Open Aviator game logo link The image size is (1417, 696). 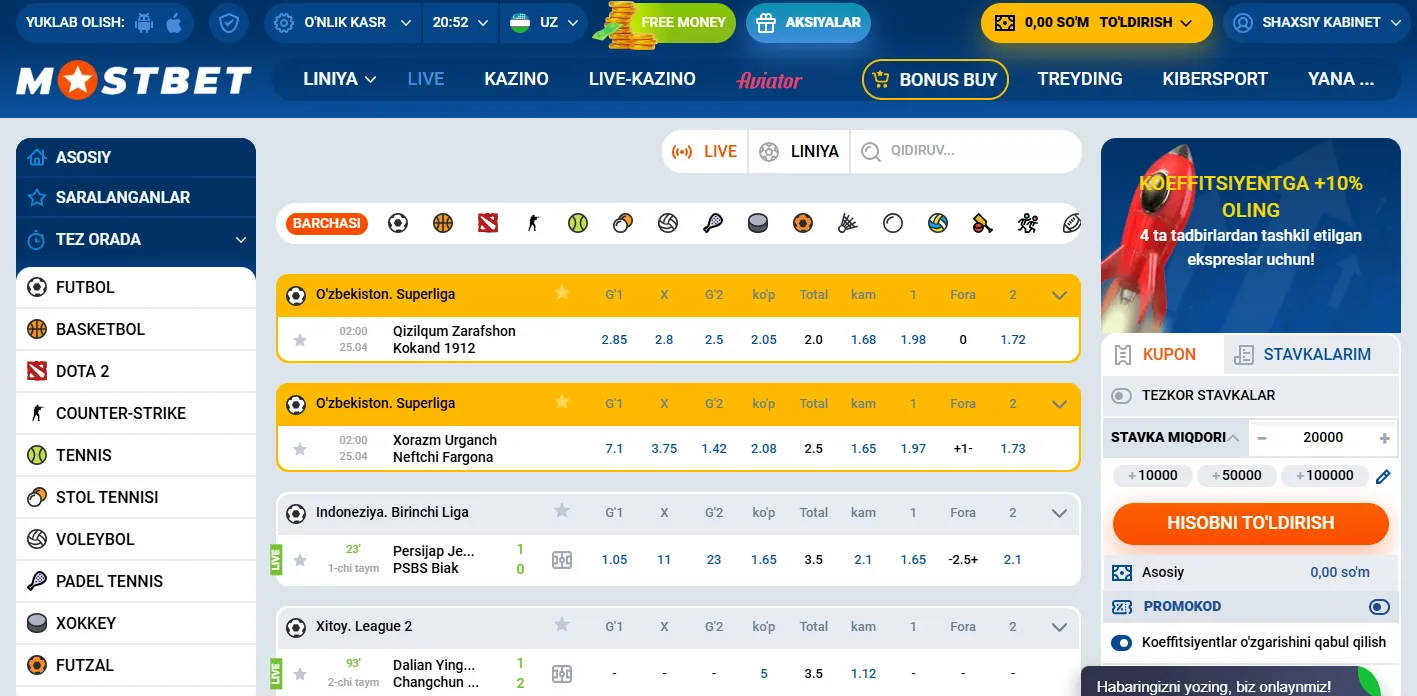pyautogui.click(x=769, y=80)
